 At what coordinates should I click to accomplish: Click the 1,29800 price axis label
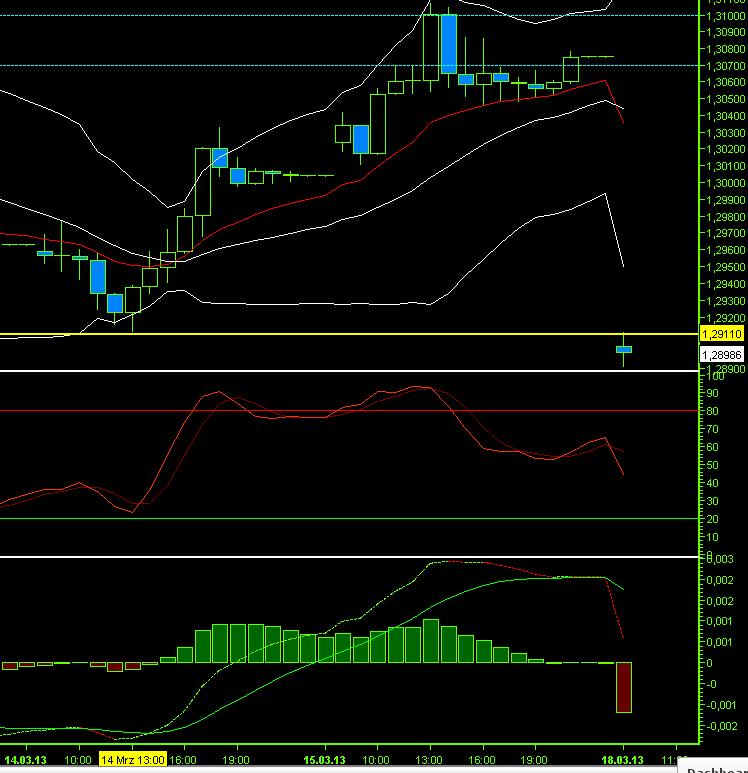[726, 217]
